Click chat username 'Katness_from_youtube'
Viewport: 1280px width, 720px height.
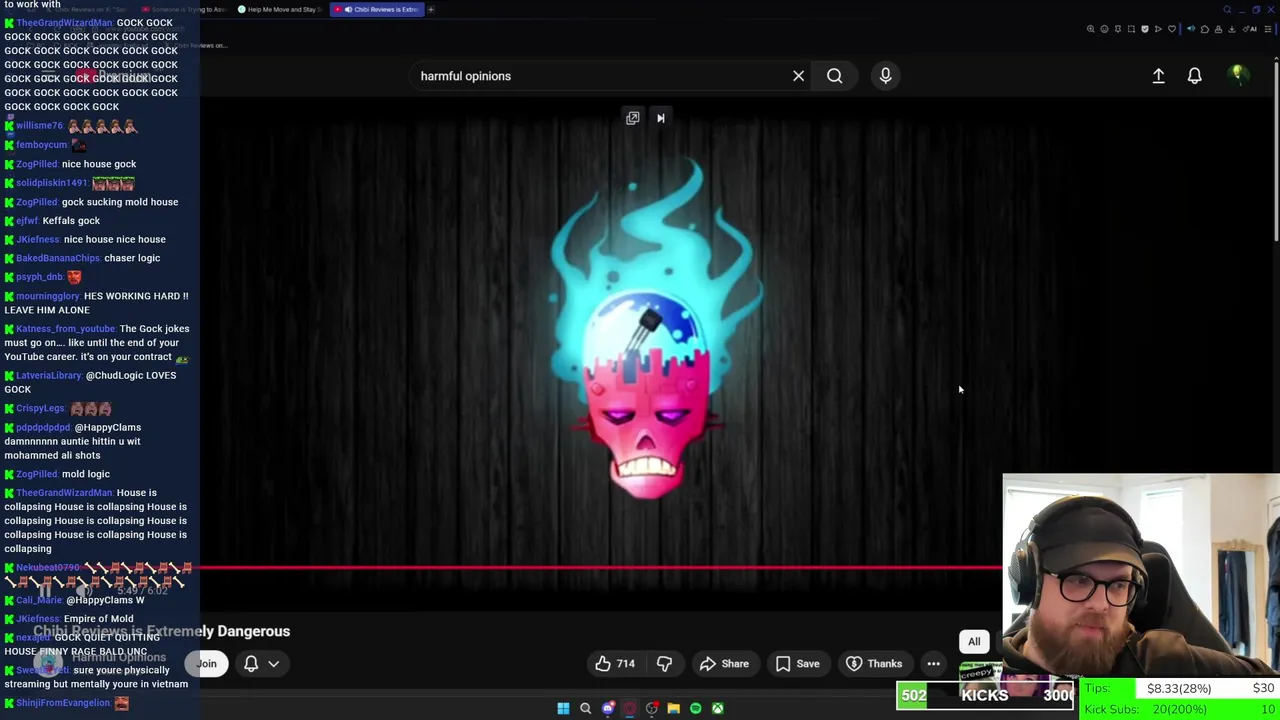tap(65, 329)
